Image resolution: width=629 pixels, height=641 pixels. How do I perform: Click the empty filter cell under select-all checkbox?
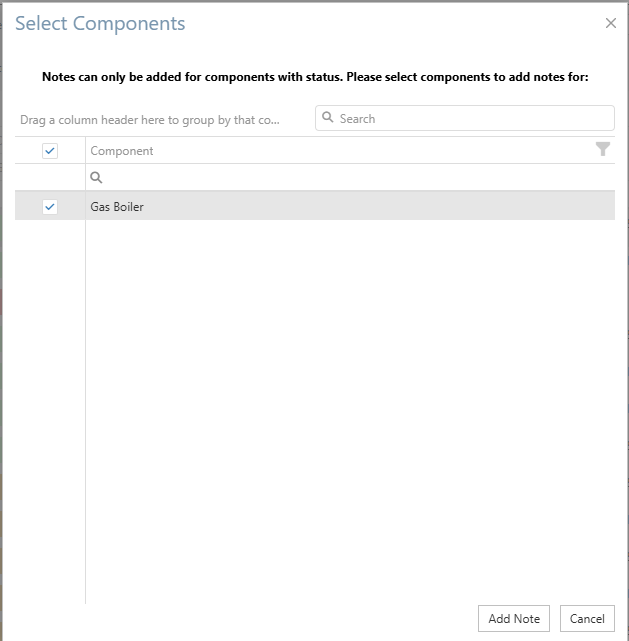[50, 177]
